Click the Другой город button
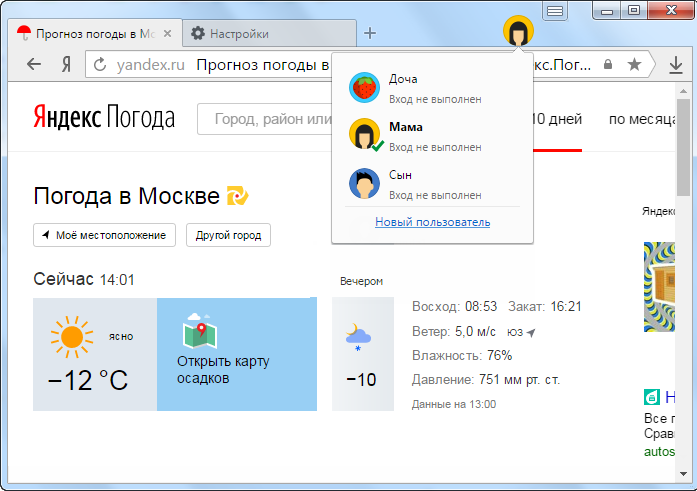 228,235
